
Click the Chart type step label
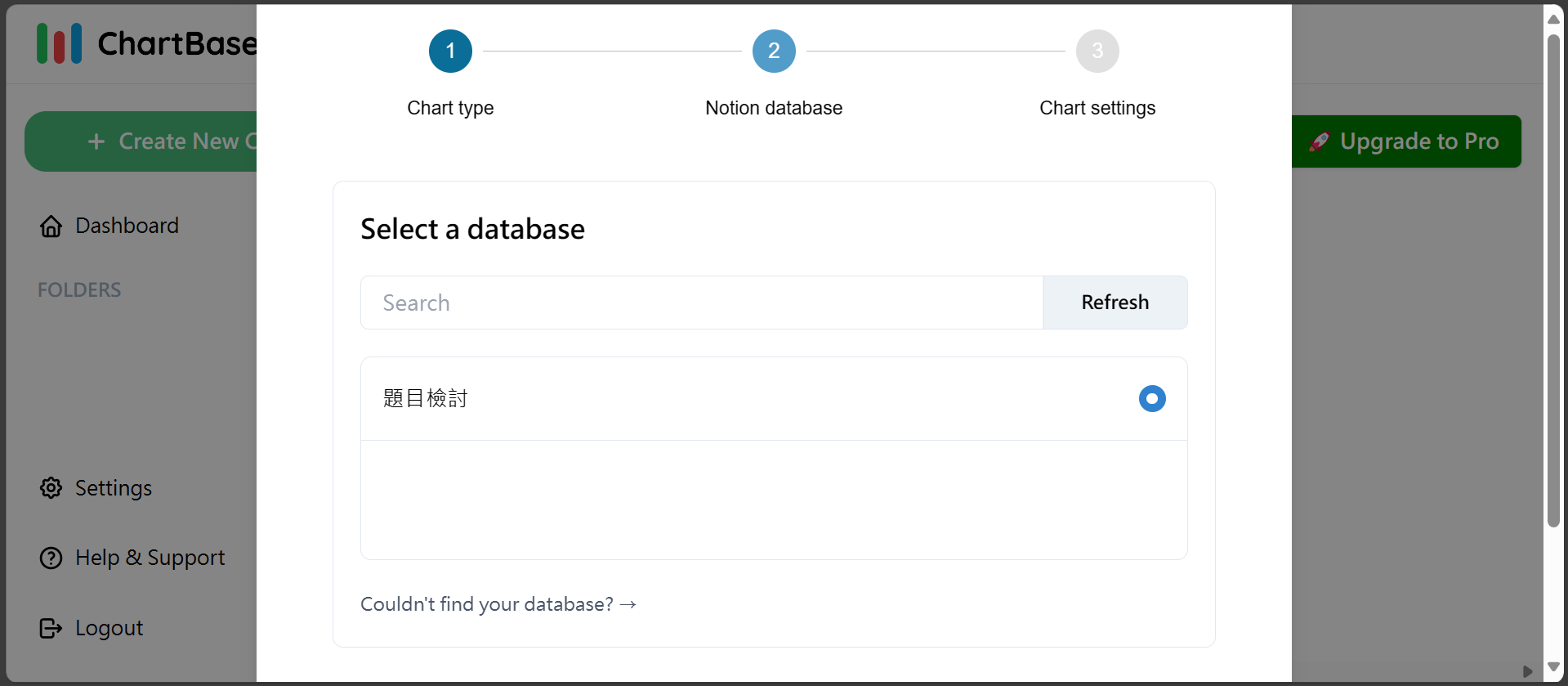450,108
